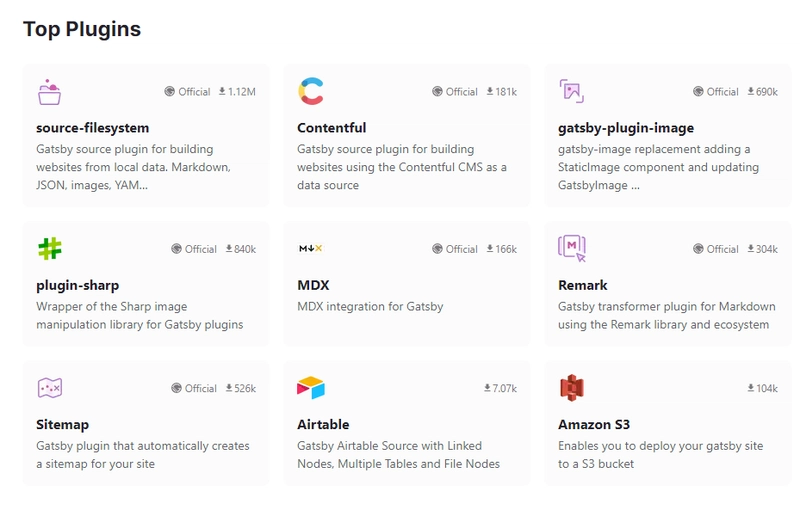The width and height of the screenshot is (800, 516).
Task: Open the Remark plugin heading
Action: click(x=583, y=285)
